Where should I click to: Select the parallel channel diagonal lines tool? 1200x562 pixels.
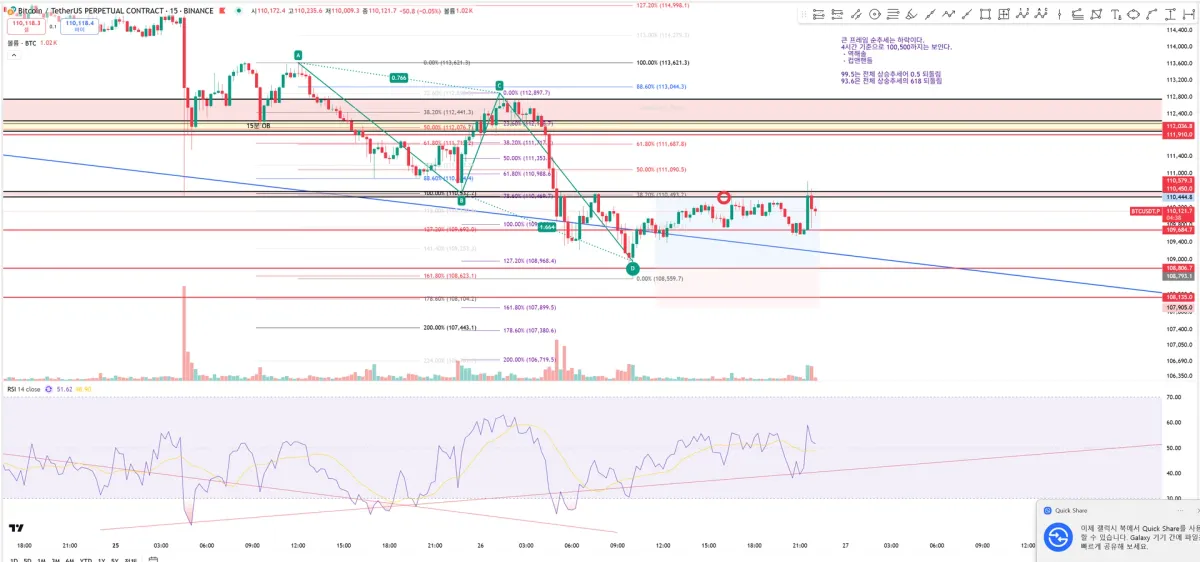pyautogui.click(x=856, y=14)
